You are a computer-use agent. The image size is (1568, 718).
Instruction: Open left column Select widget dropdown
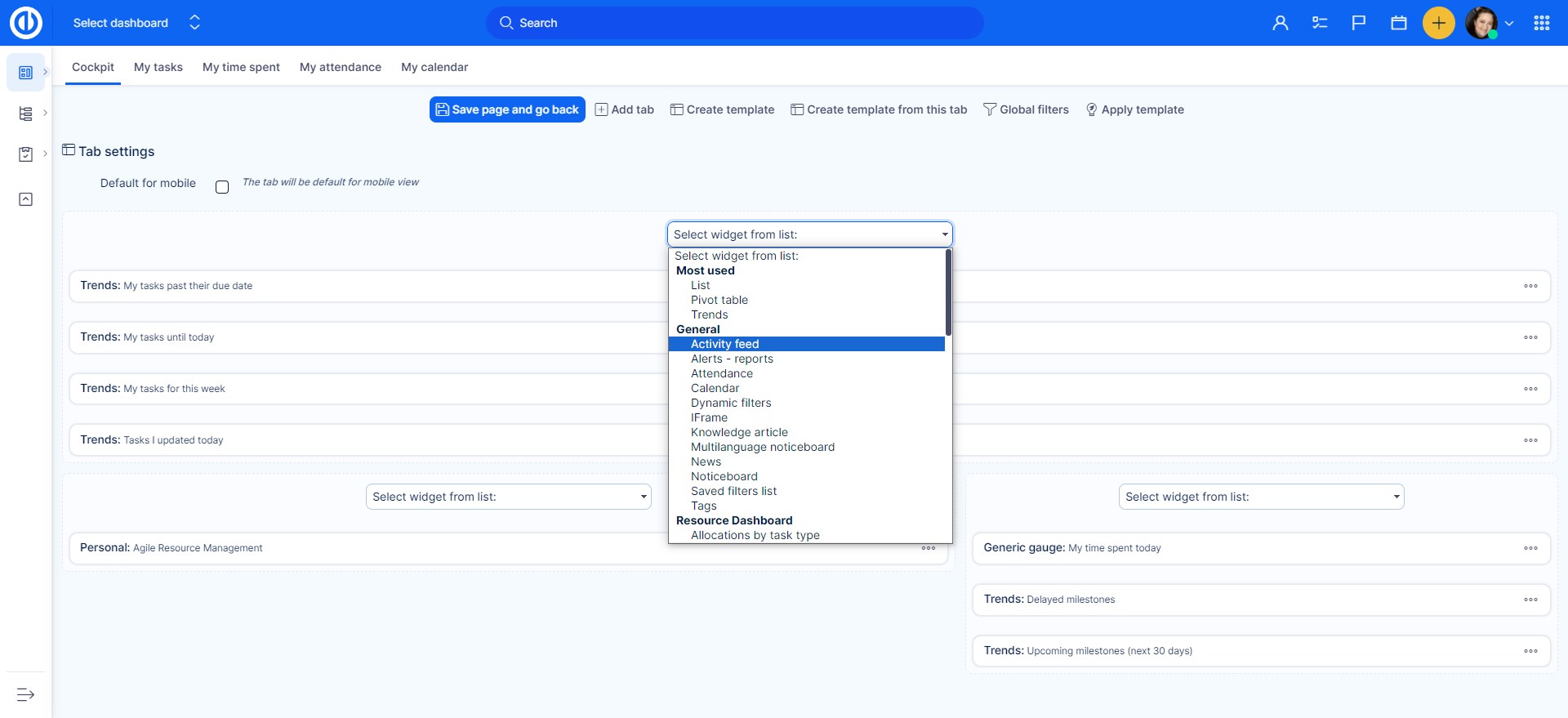pos(508,497)
